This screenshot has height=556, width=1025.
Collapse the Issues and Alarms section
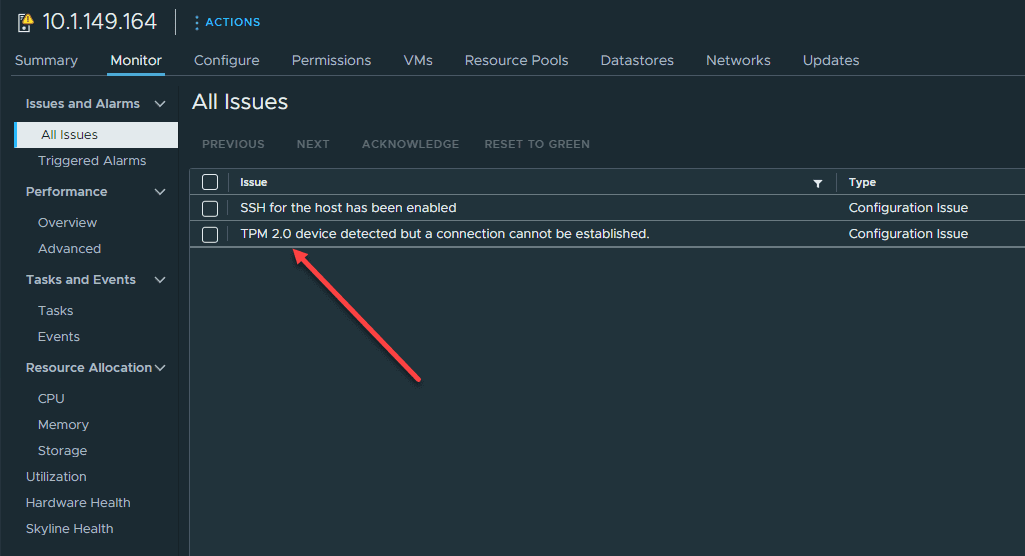160,104
